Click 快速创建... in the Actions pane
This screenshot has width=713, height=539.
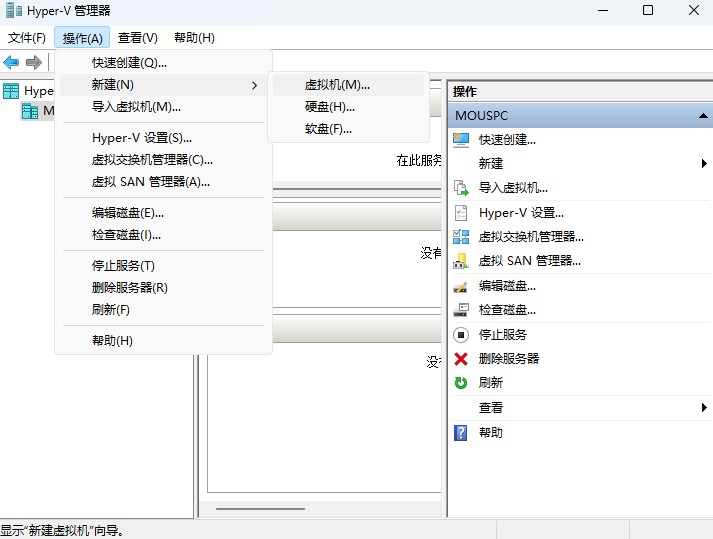pos(507,140)
